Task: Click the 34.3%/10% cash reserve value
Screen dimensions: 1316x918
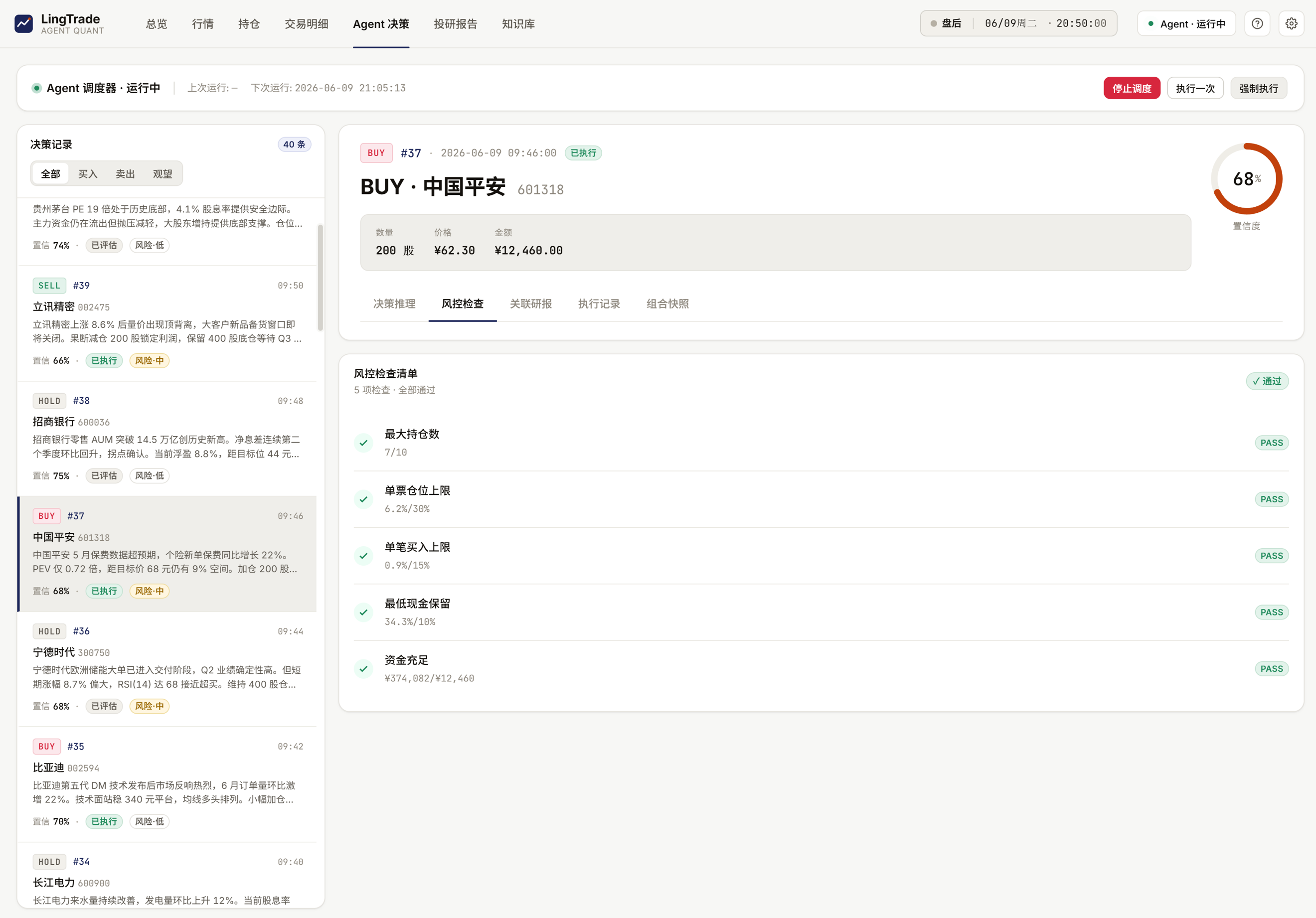Action: coord(410,622)
